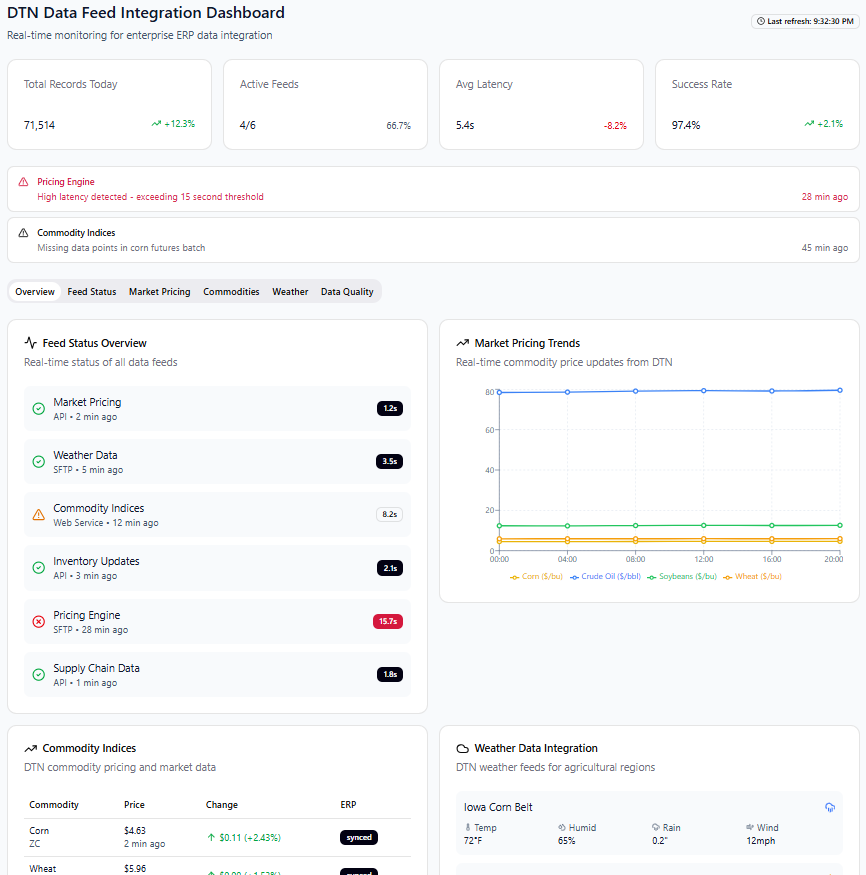Click the wind icon next to the 12mph reading
The height and width of the screenshot is (875, 866).
(x=748, y=827)
